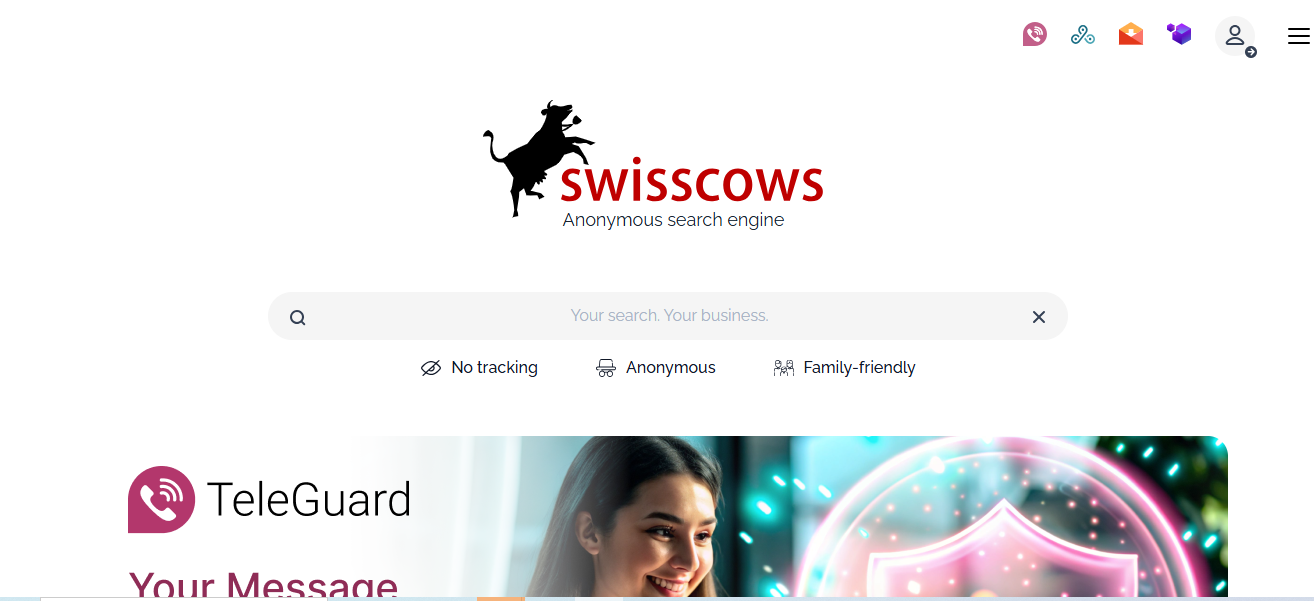
Task: Click the 'Anonymous' label
Action: coord(671,368)
